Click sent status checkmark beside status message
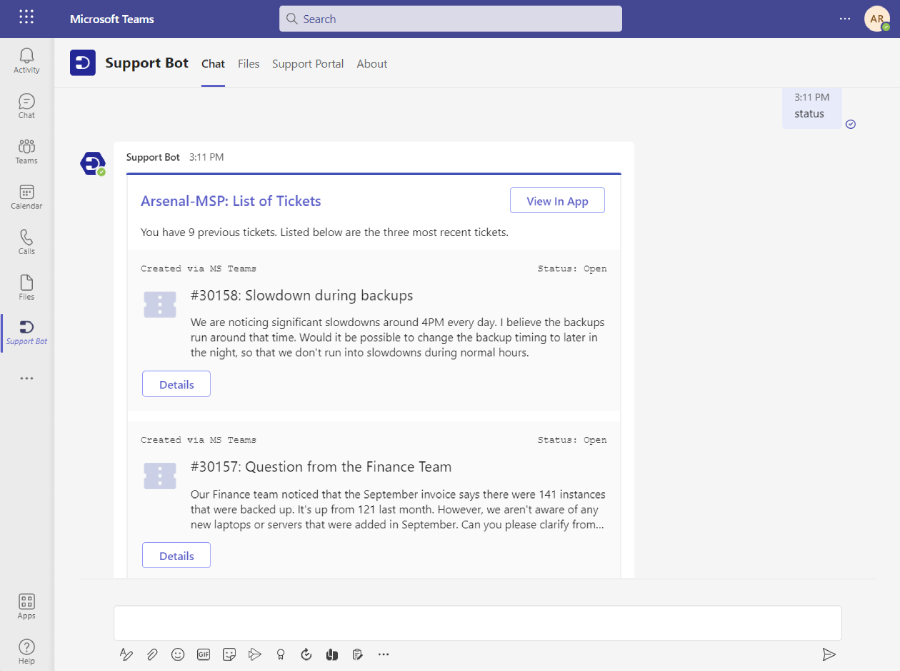Viewport: 900px width, 671px height. [851, 124]
